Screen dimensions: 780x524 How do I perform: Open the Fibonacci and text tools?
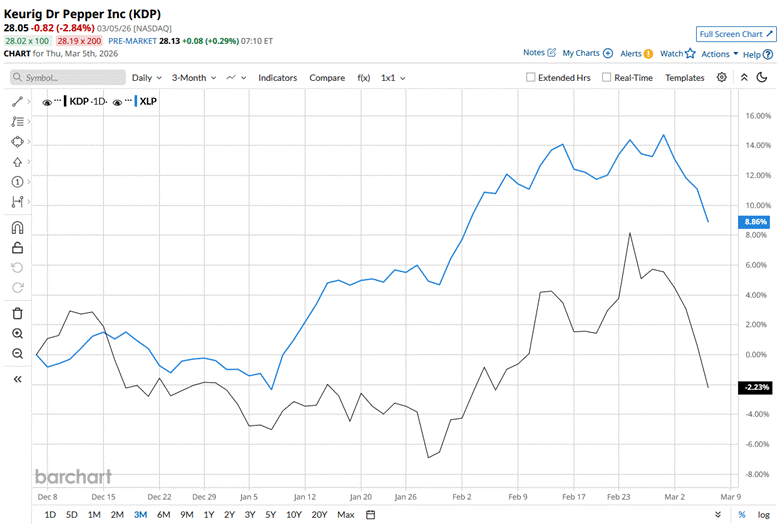17,121
